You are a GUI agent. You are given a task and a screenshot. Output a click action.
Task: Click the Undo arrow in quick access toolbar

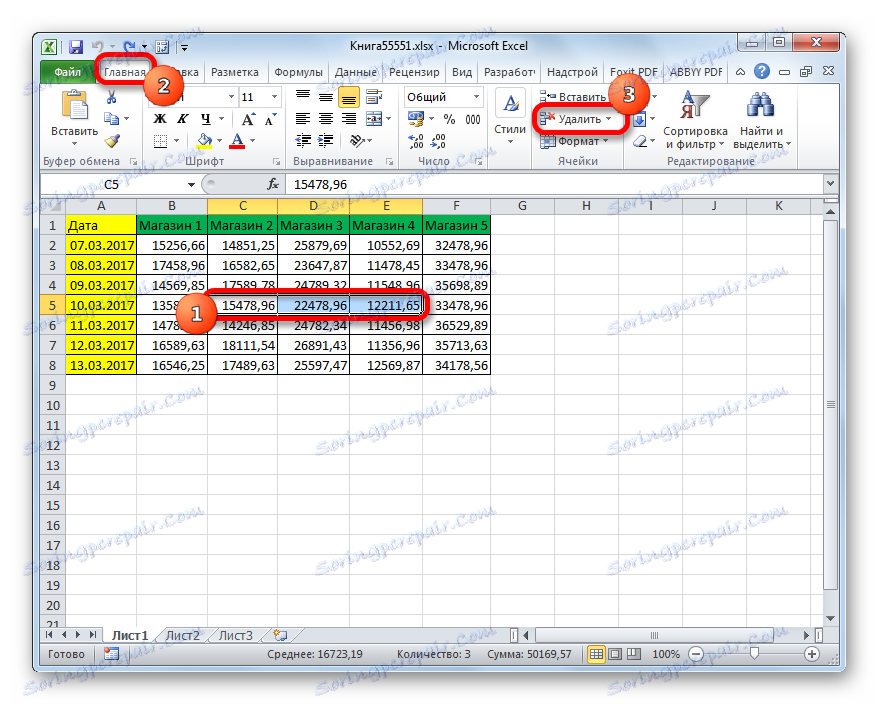98,47
